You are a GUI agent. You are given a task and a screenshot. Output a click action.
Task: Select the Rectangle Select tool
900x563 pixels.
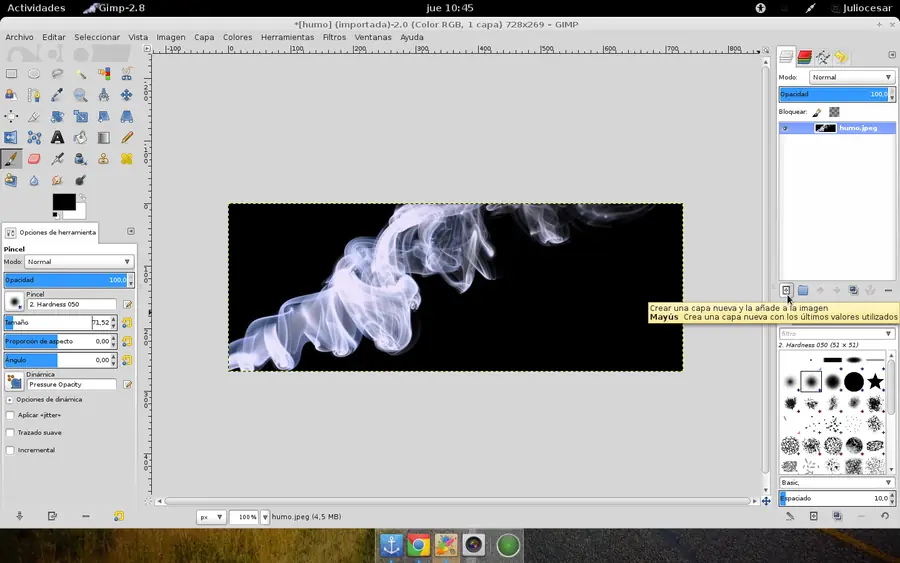click(11, 73)
